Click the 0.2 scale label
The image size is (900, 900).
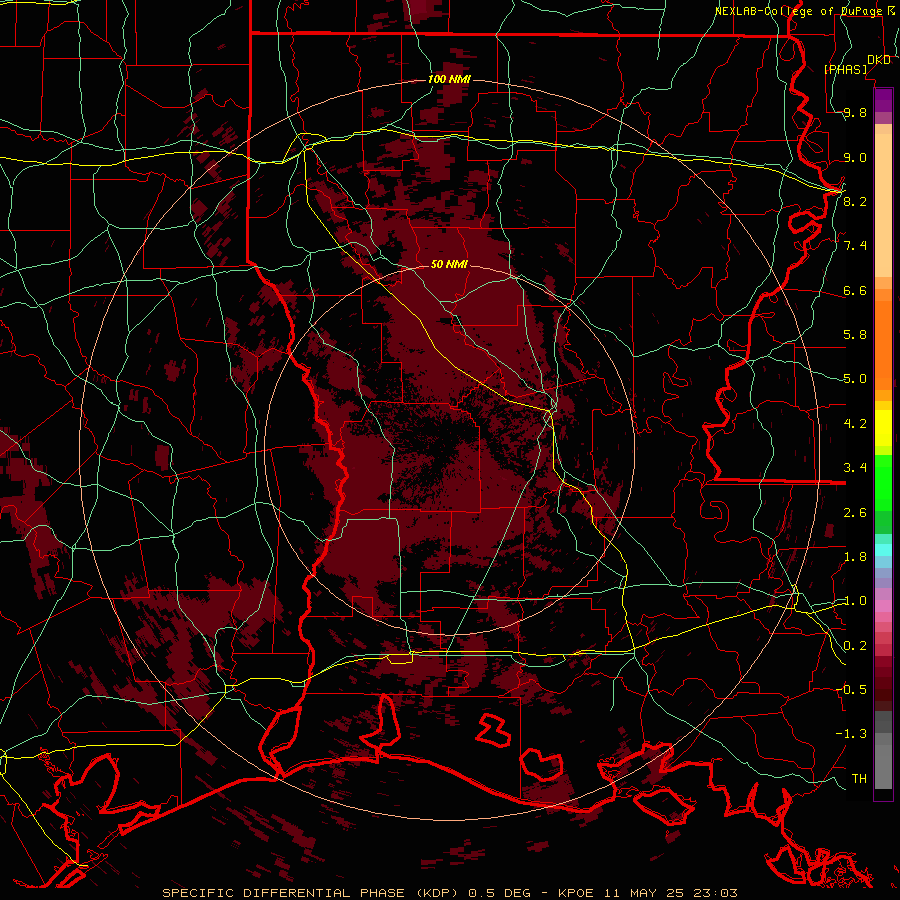click(x=855, y=646)
